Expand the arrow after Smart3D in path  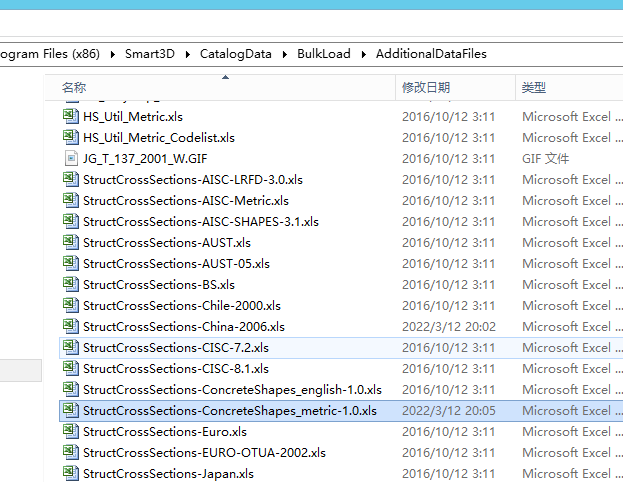pyautogui.click(x=187, y=54)
